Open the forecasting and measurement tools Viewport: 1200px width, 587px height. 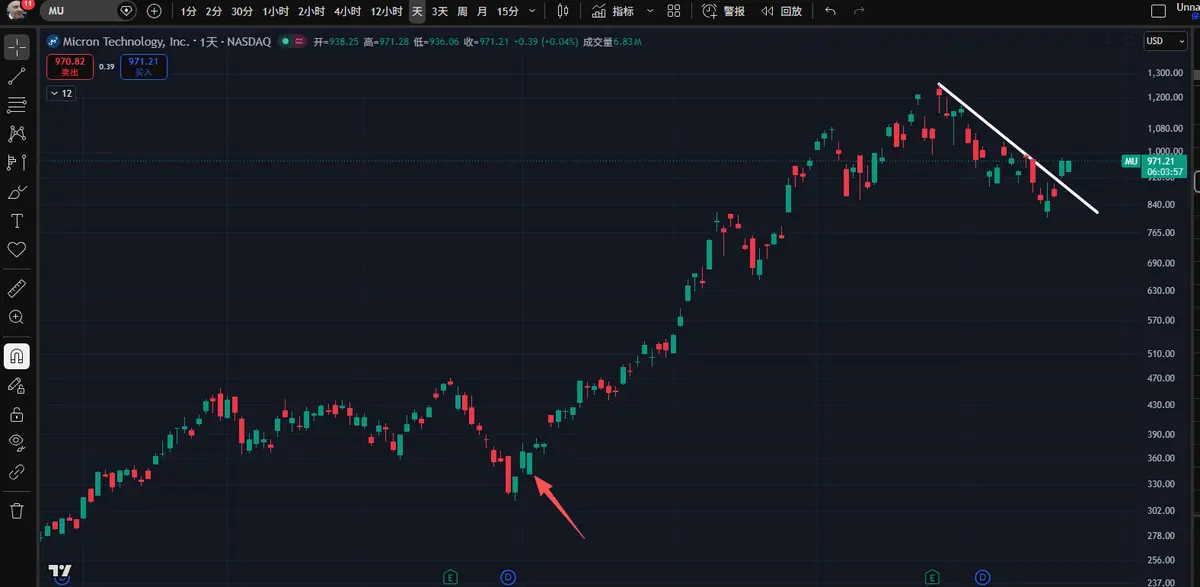pyautogui.click(x=17, y=163)
